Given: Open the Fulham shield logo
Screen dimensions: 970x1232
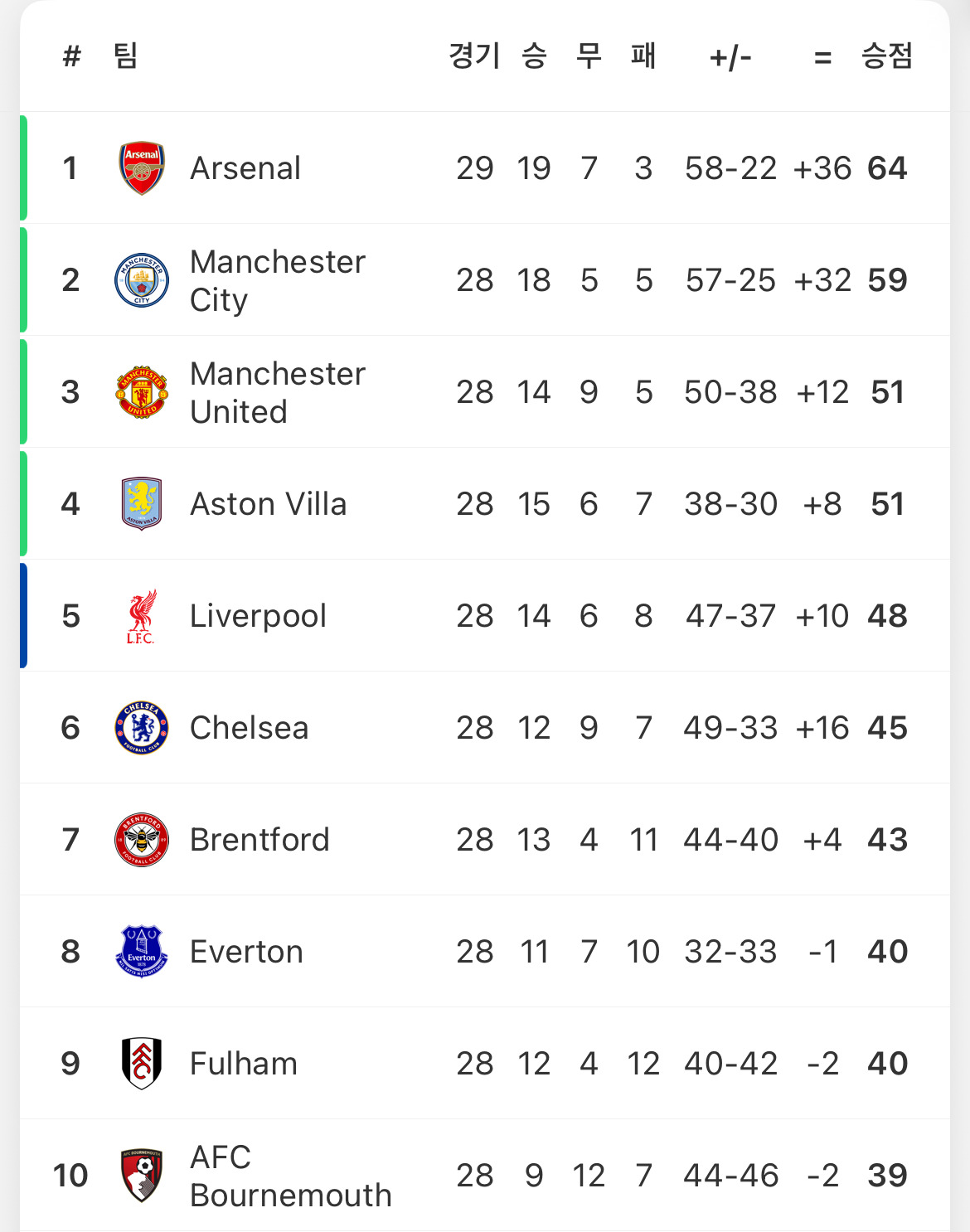Looking at the screenshot, I should click(x=142, y=1064).
